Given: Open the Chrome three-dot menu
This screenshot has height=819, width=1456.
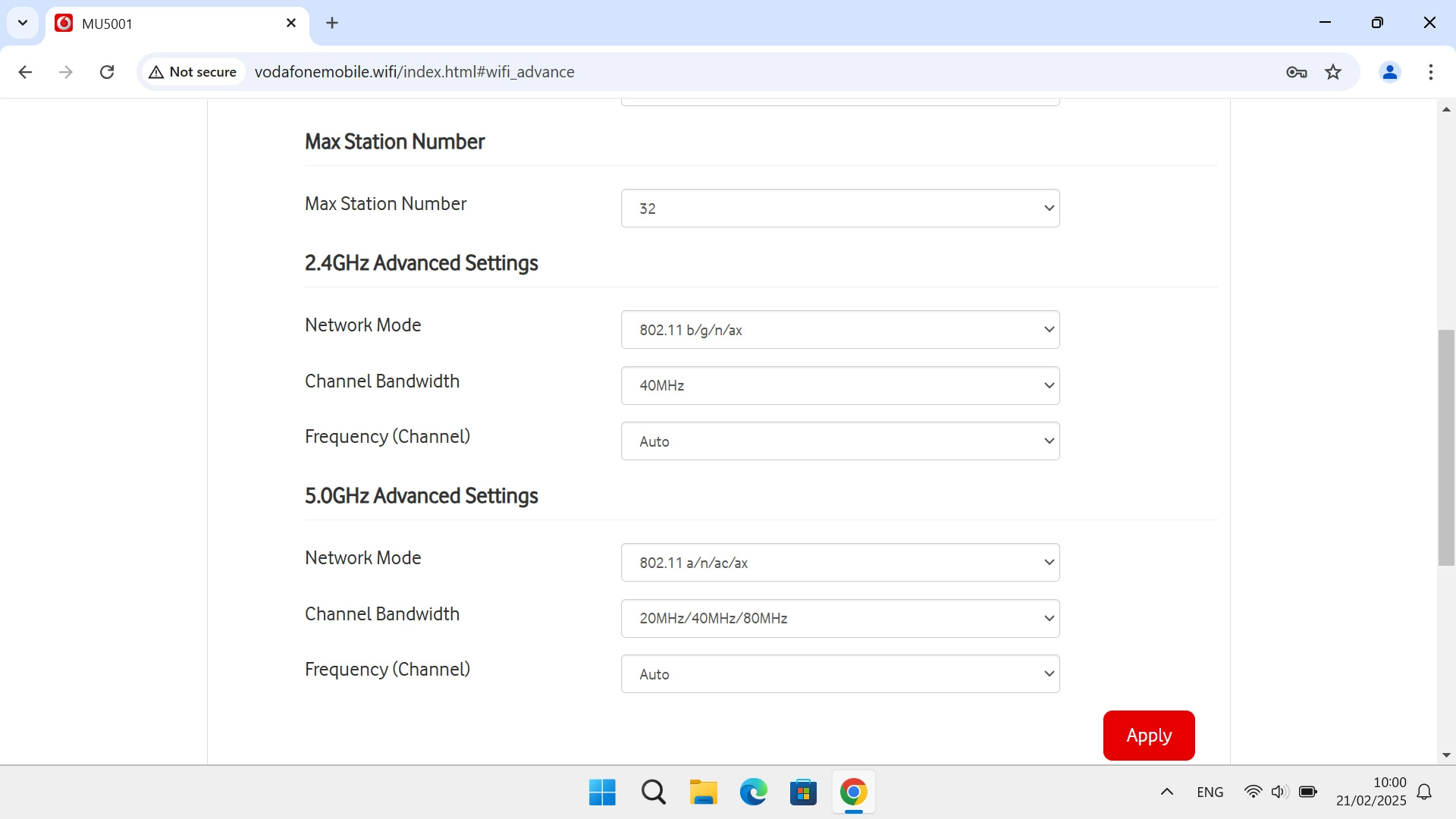Looking at the screenshot, I should [1431, 71].
